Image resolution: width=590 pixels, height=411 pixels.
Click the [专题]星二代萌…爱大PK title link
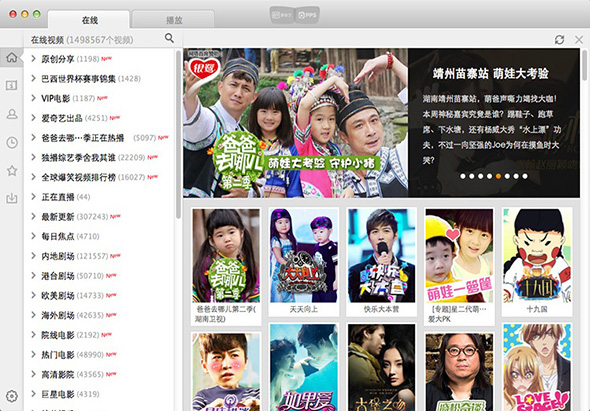(x=457, y=314)
